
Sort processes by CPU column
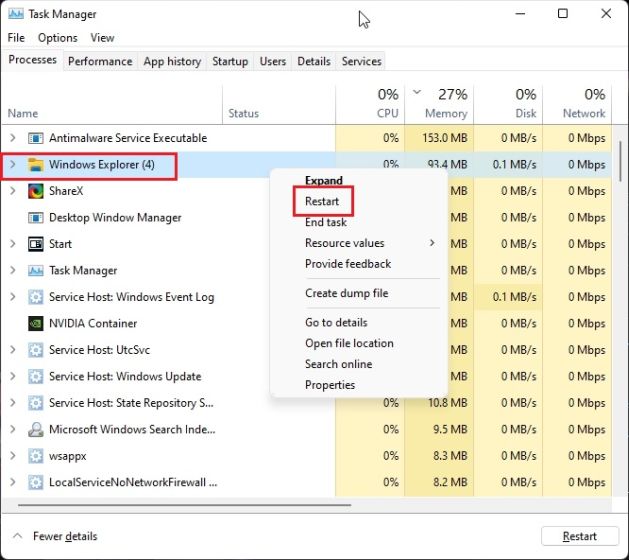(370, 104)
